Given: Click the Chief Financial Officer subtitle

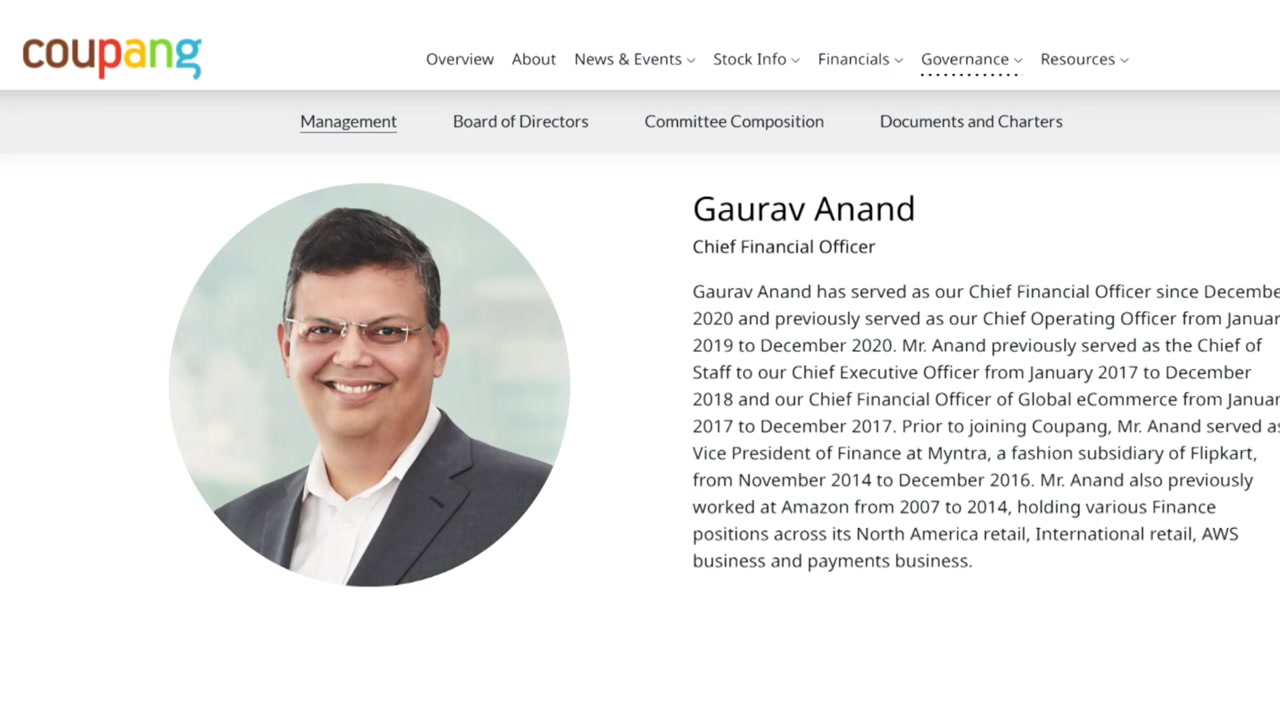Looking at the screenshot, I should pos(783,246).
